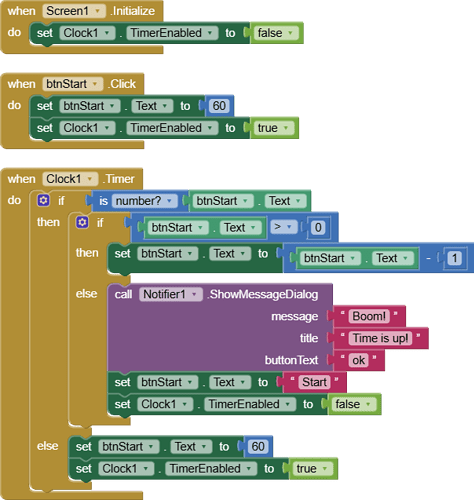This screenshot has width=474, height=500.
Task: Edit the 'Boom!' message text
Action: click(369, 316)
